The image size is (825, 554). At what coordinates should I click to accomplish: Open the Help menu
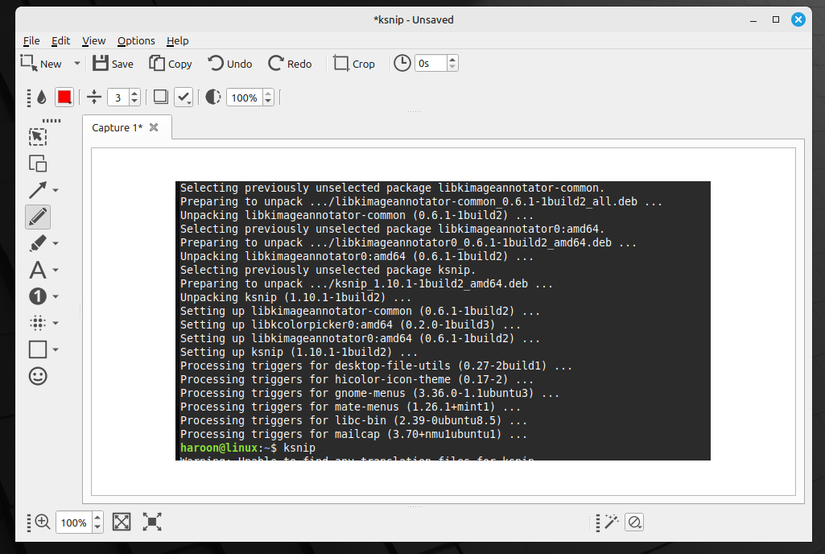pos(177,41)
